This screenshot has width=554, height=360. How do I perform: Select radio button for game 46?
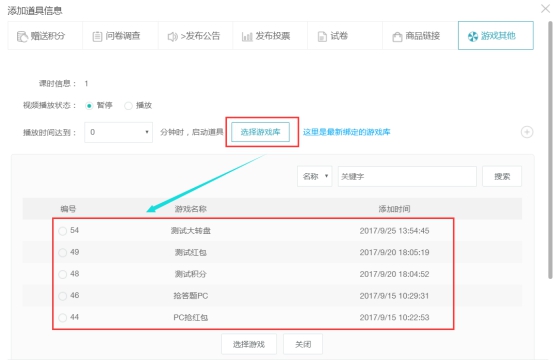(x=63, y=296)
